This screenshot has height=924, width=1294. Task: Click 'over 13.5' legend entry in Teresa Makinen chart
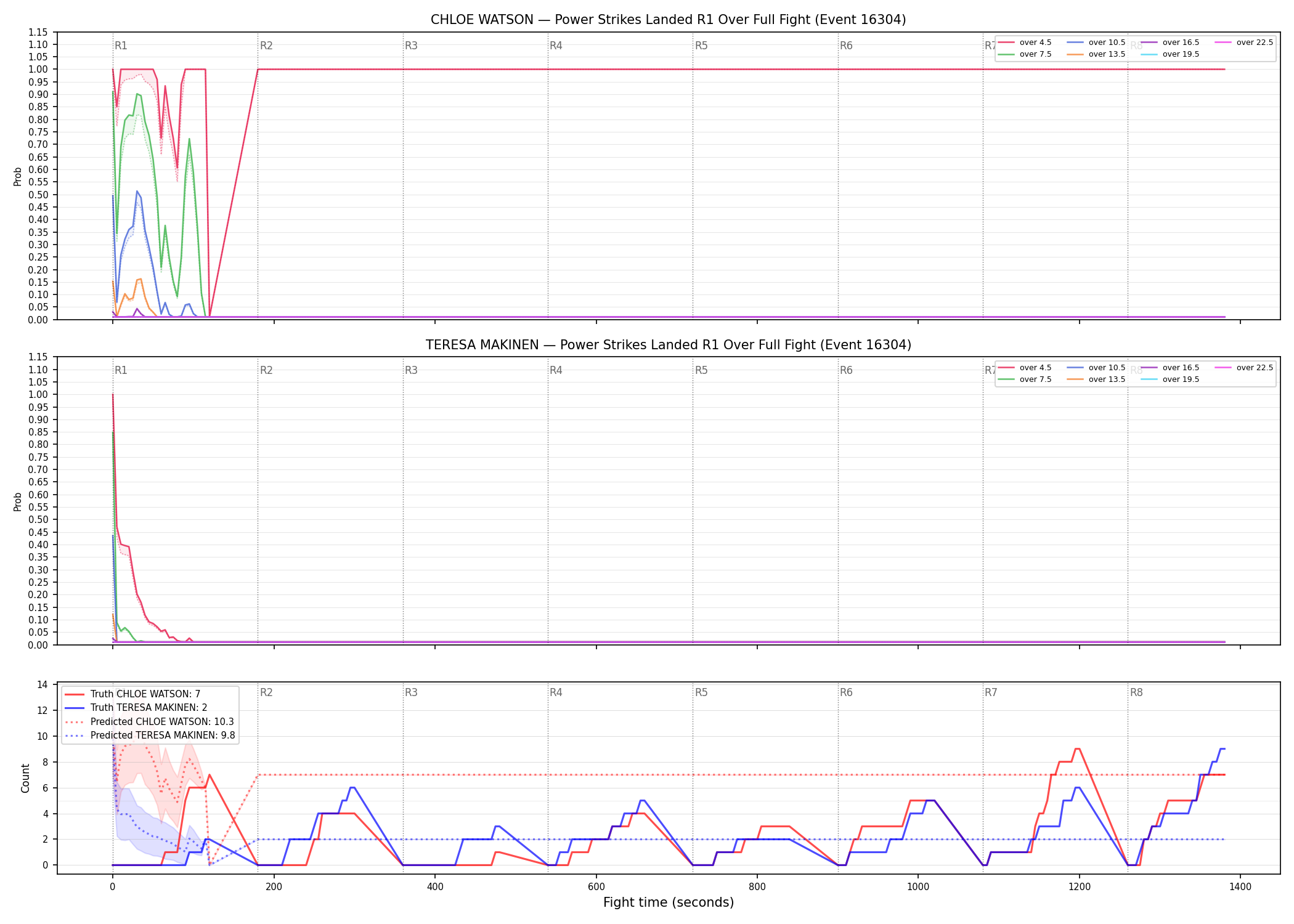tap(1096, 379)
